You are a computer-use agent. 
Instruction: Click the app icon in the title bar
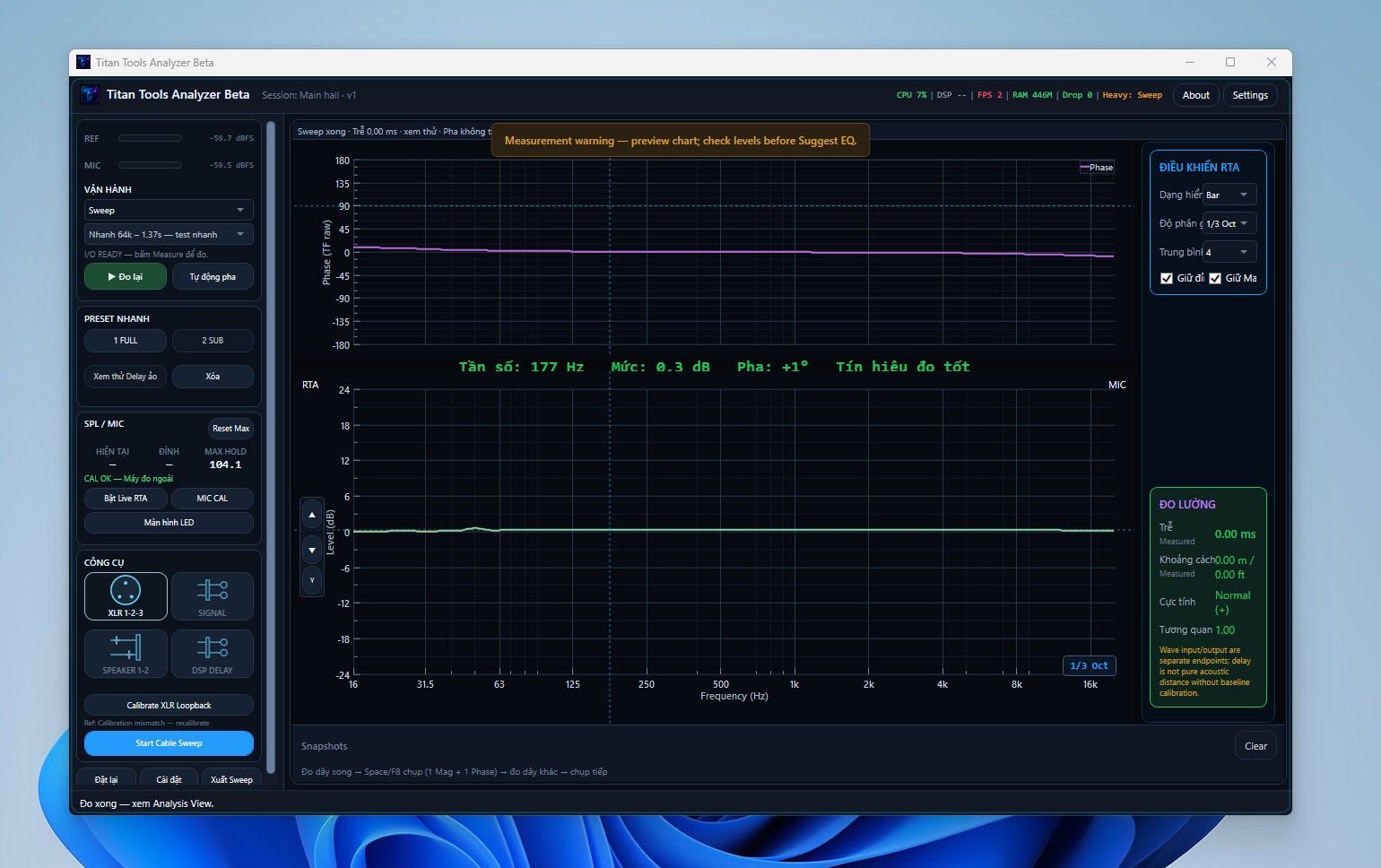(83, 62)
